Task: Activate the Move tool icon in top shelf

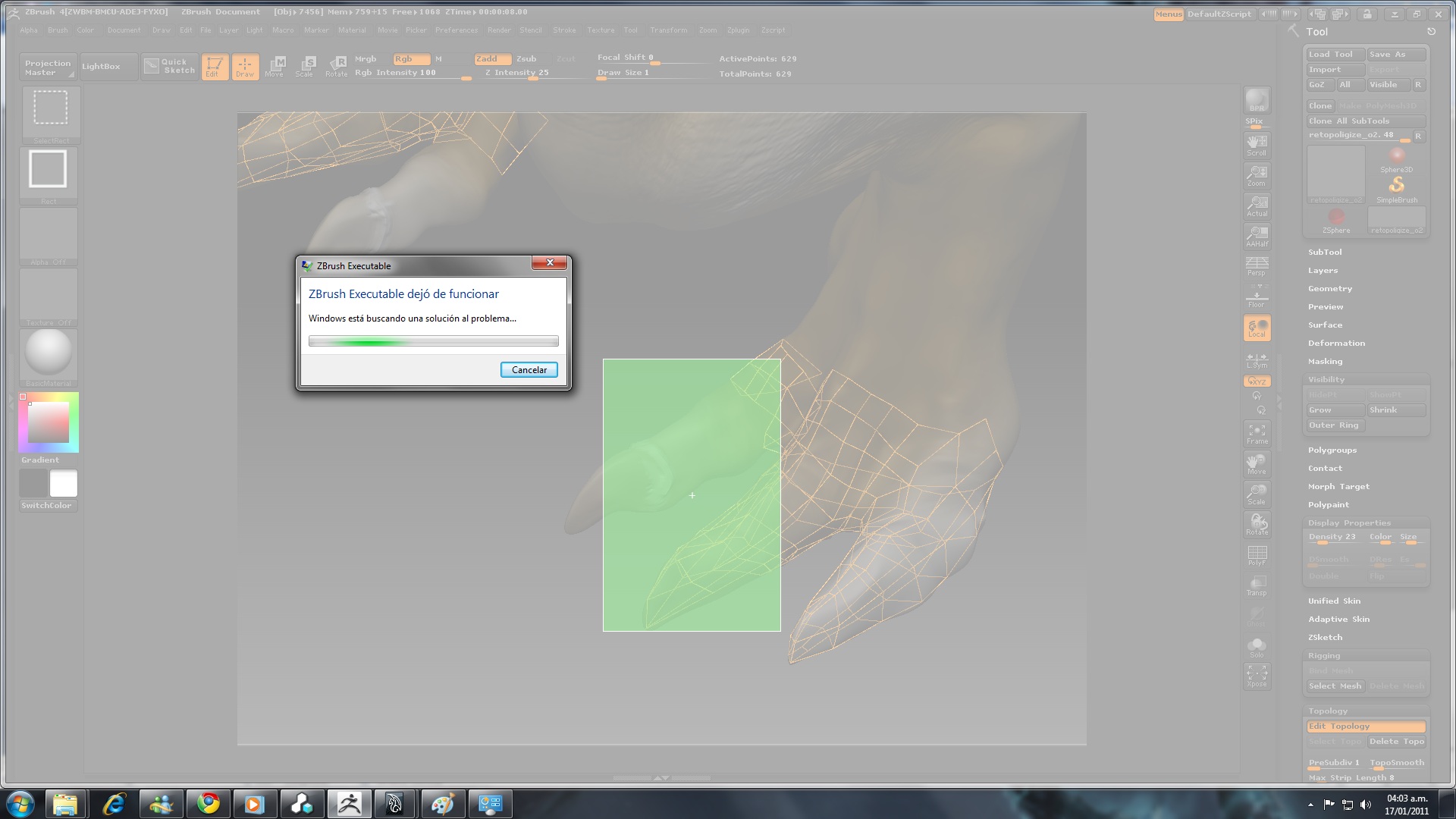Action: pyautogui.click(x=275, y=67)
